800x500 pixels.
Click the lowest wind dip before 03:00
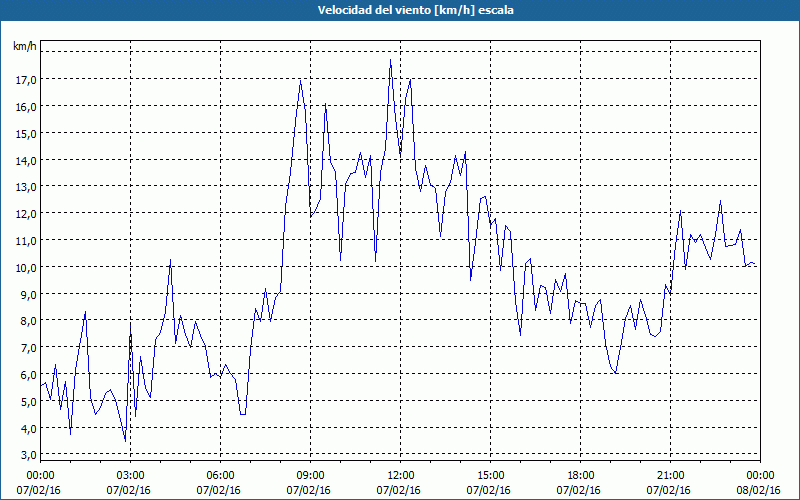point(125,440)
